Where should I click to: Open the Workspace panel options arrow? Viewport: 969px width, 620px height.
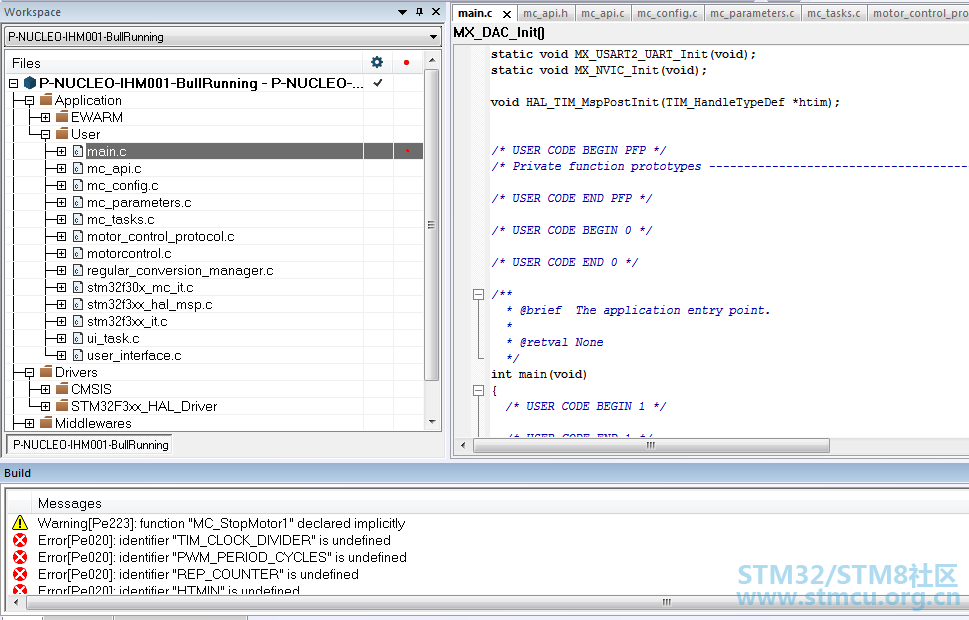click(402, 12)
